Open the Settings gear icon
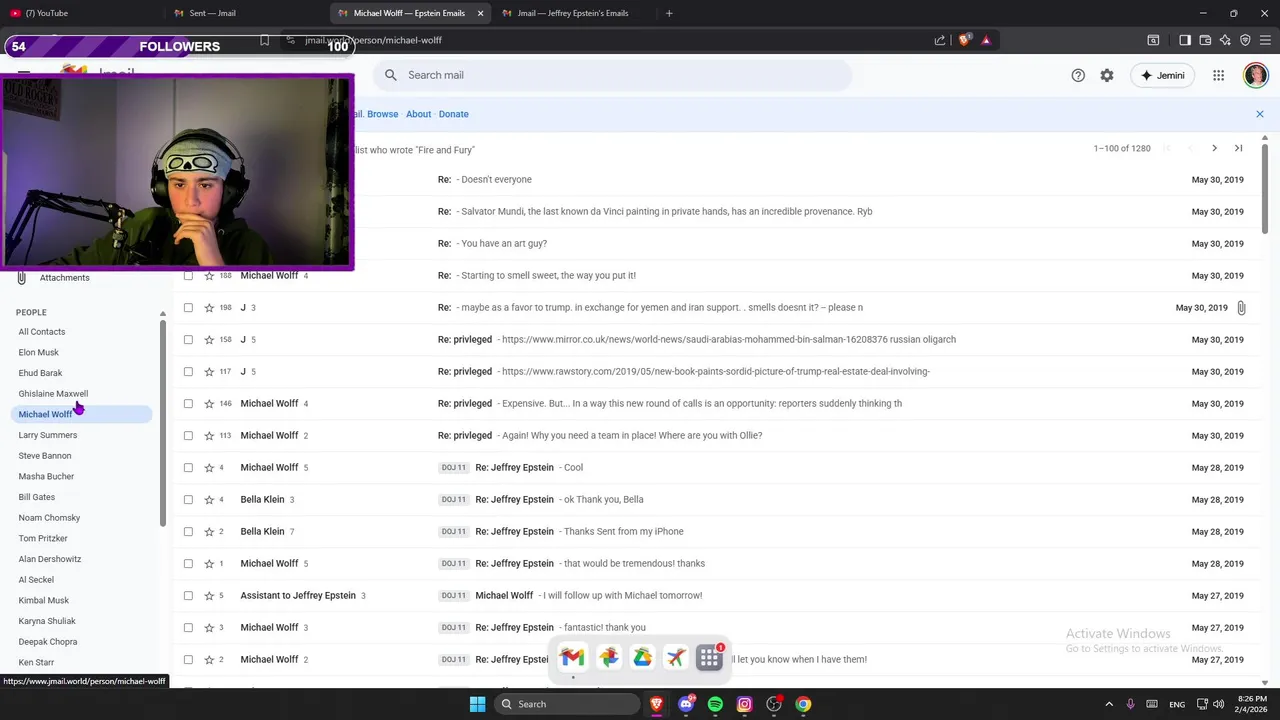 coord(1107,75)
